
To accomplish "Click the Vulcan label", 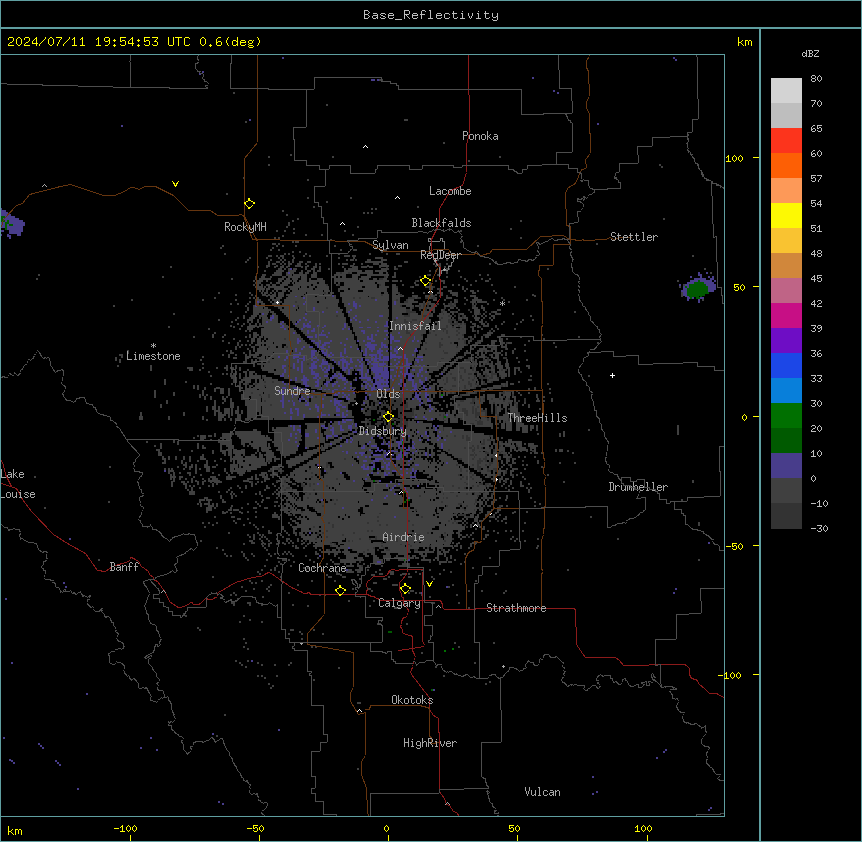I will (x=543, y=792).
